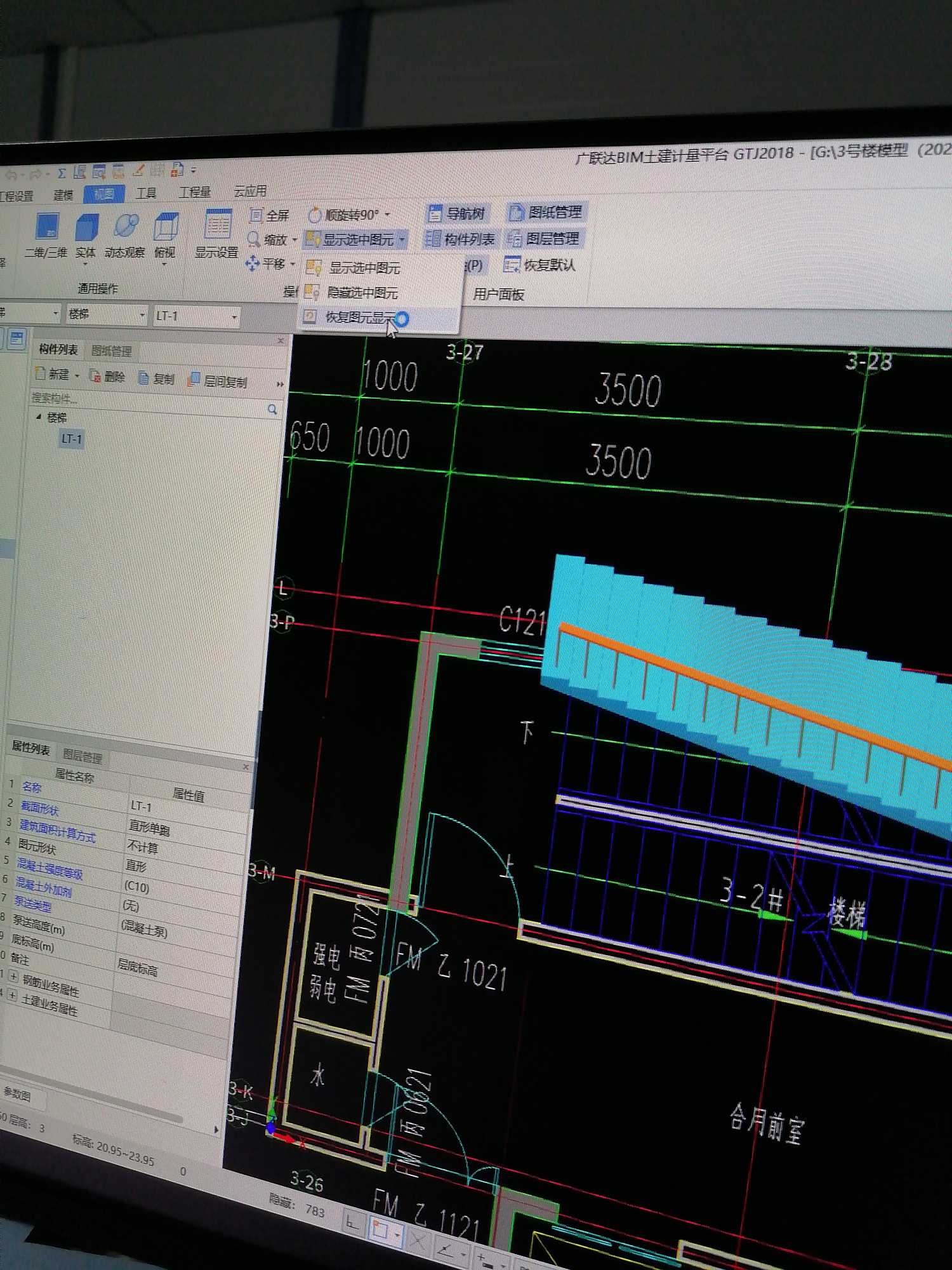Screen dimensions: 952x1270
Task: Open the 建模 ribbon tab
Action: coord(63,195)
